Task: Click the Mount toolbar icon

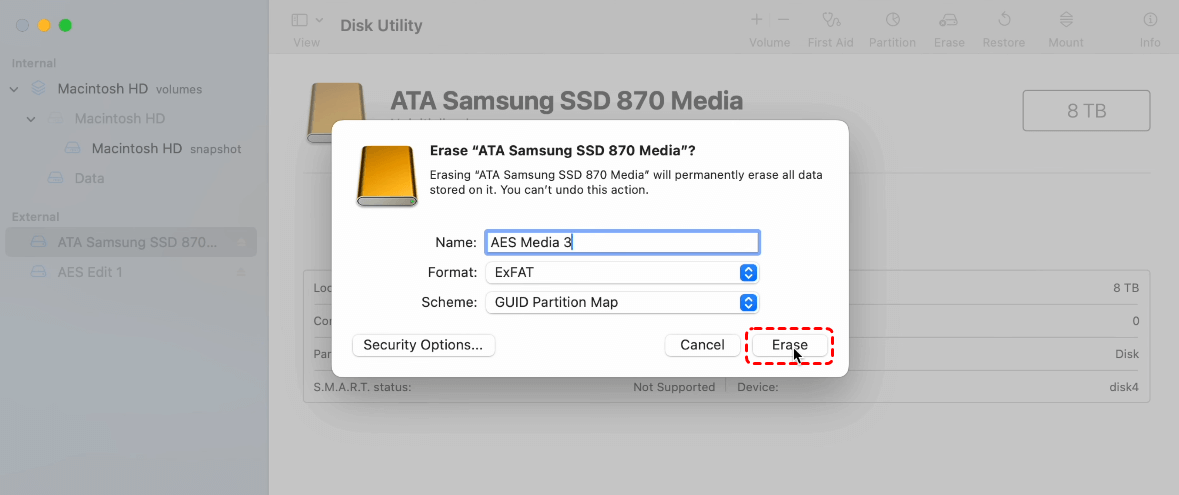Action: click(1066, 20)
